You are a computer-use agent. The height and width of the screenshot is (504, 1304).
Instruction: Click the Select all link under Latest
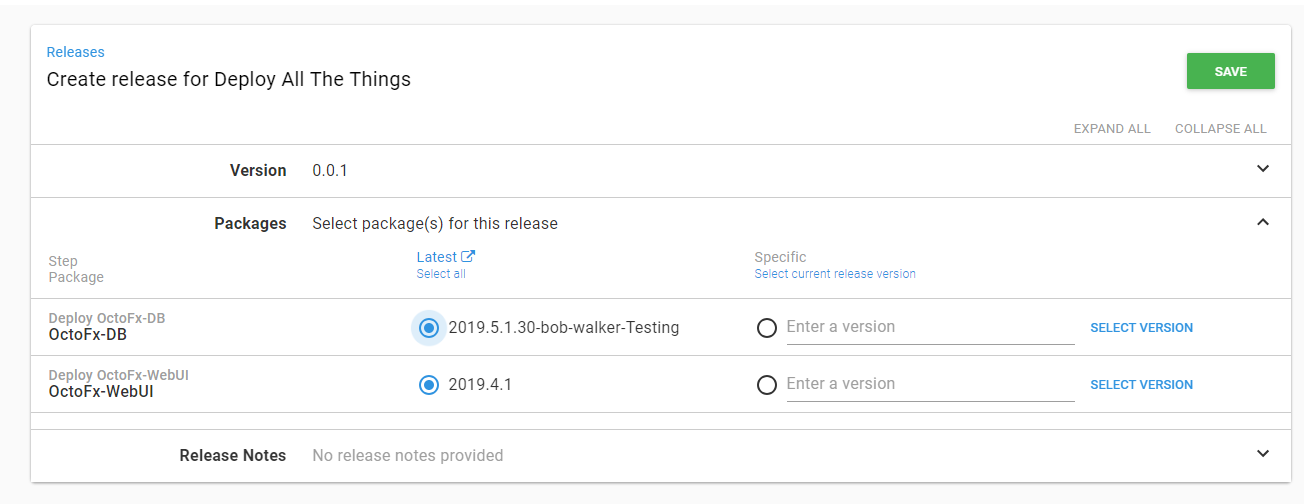(440, 274)
